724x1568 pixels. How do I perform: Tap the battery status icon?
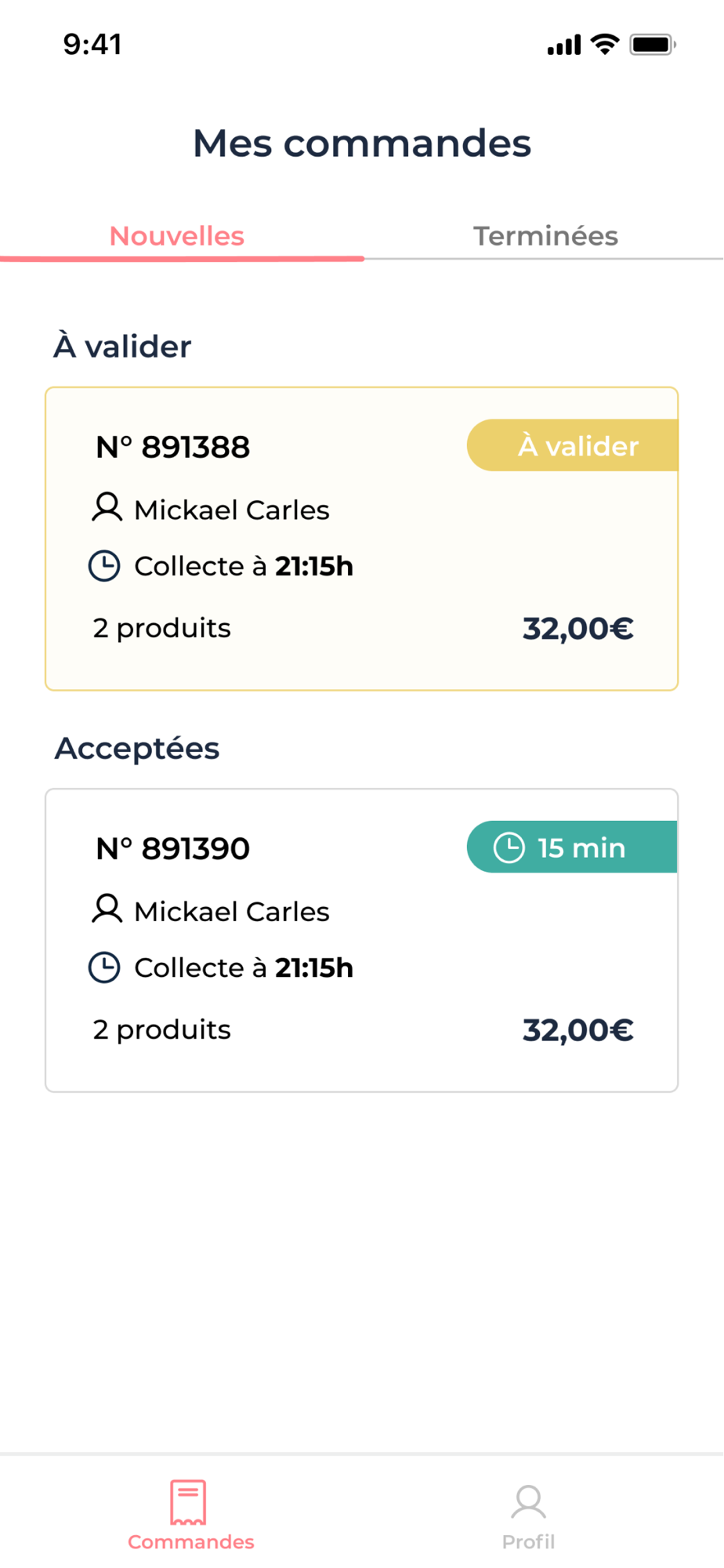point(653,45)
